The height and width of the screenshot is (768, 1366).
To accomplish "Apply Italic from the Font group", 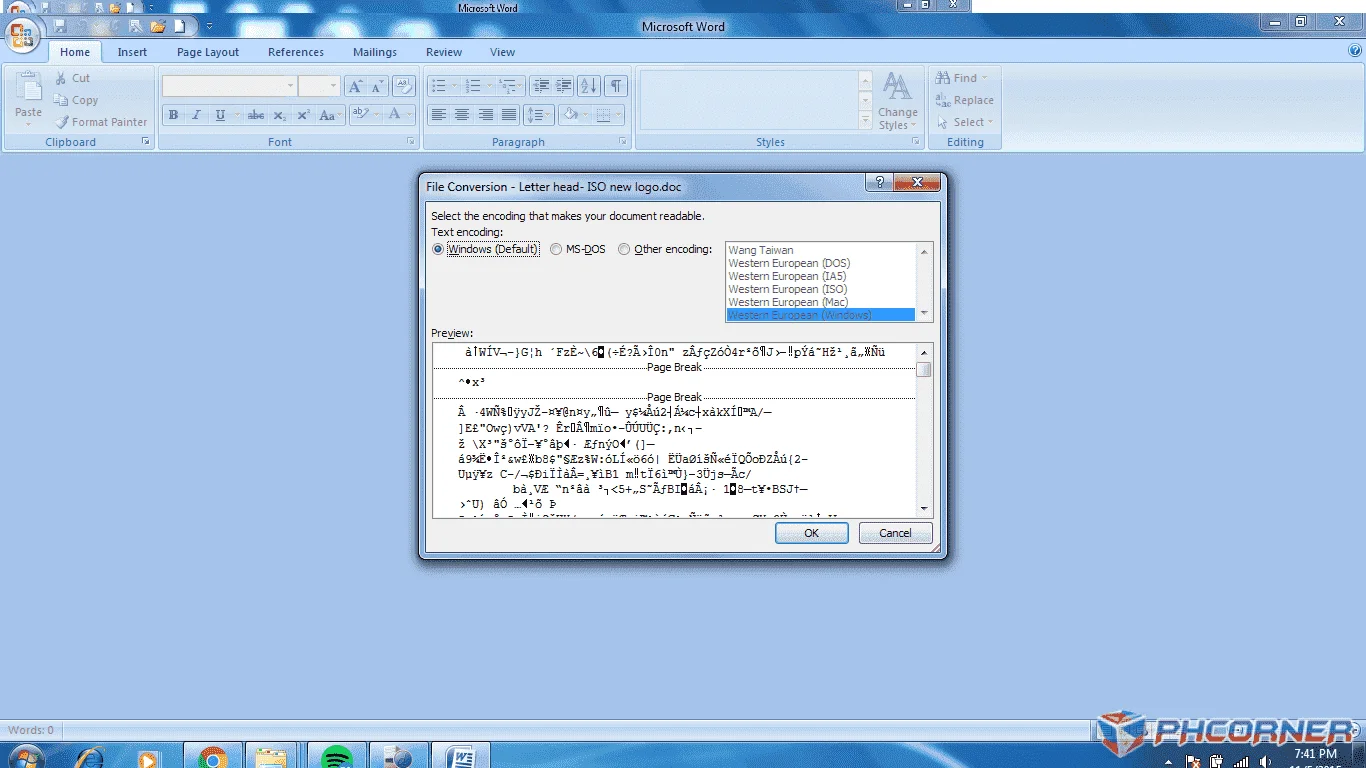I will pyautogui.click(x=196, y=115).
